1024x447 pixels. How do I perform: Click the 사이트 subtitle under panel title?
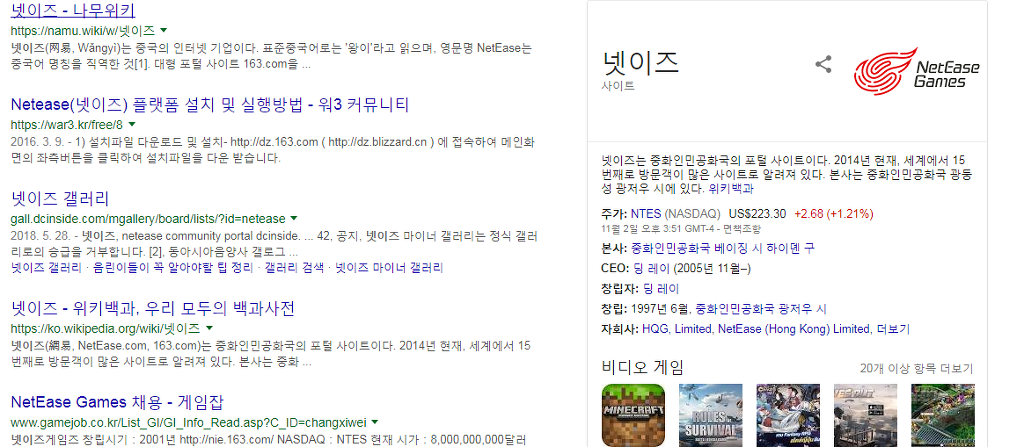point(618,86)
